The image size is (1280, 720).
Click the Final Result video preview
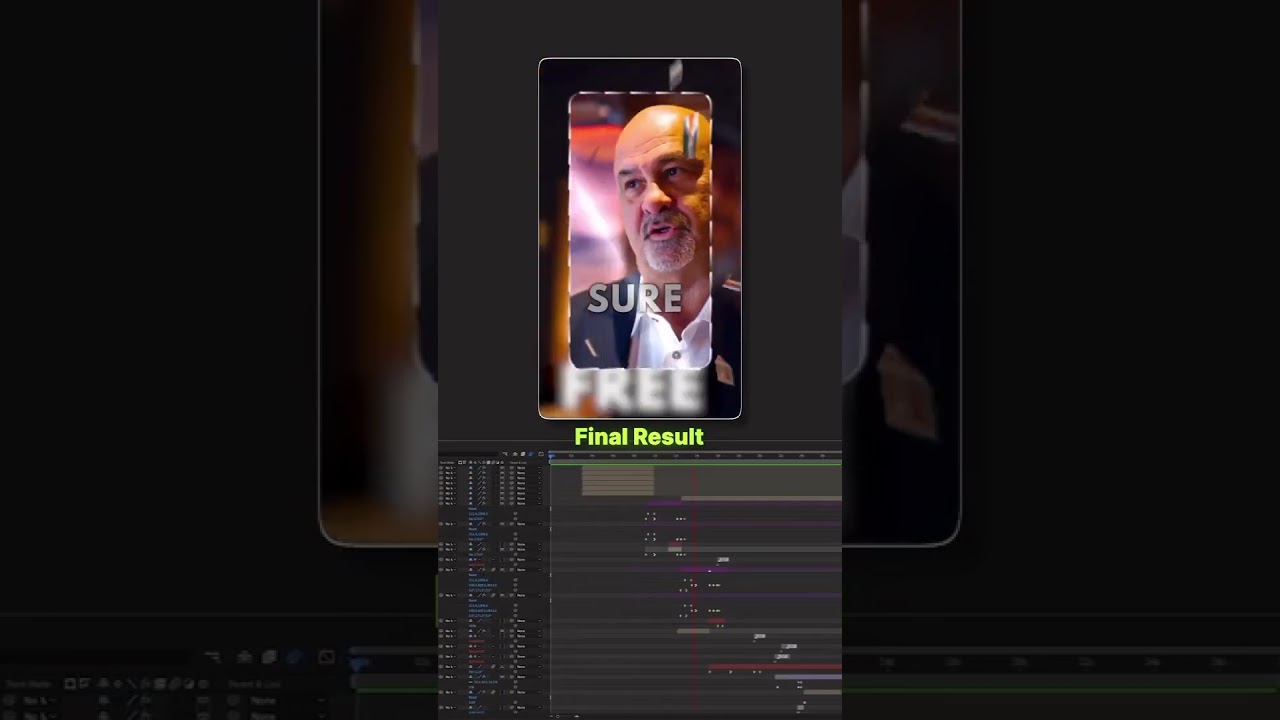640,238
